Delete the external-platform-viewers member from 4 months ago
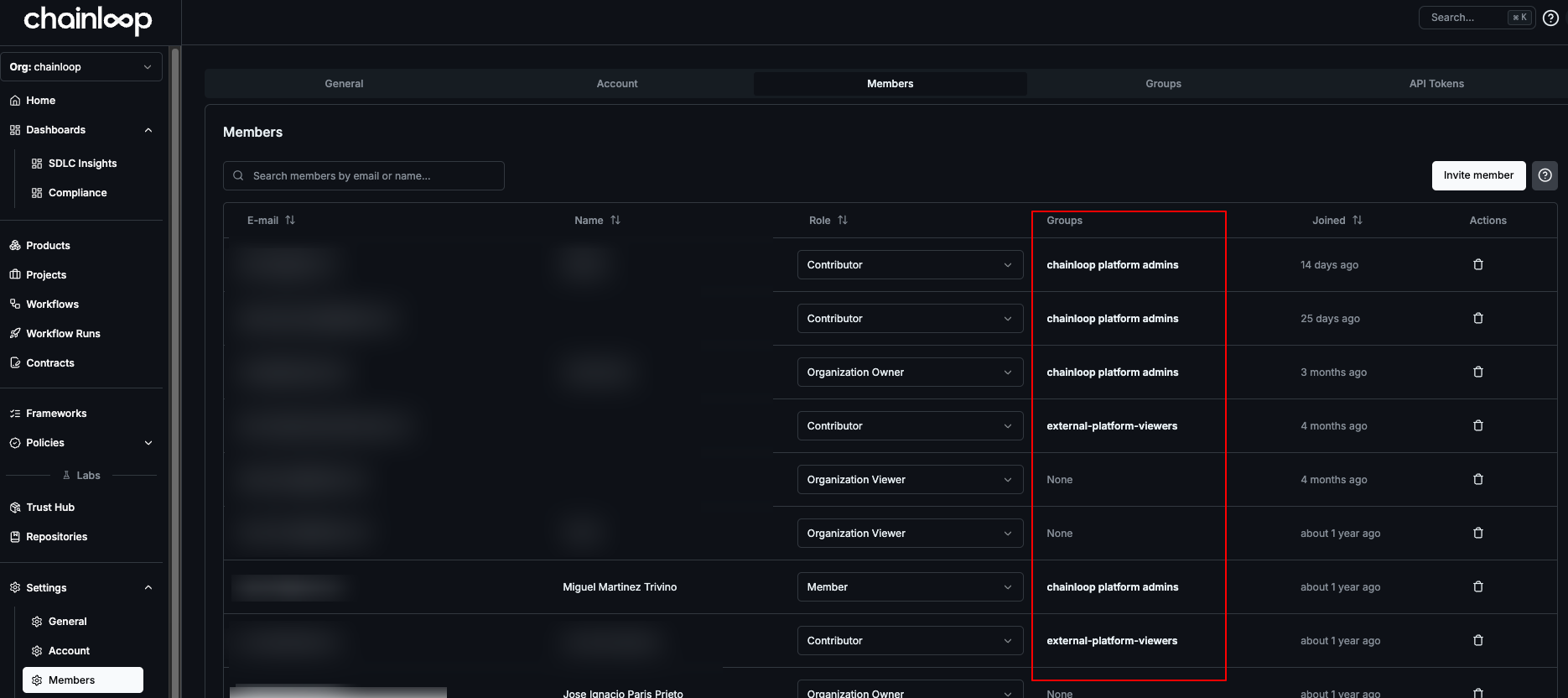The image size is (1568, 698). pos(1477,425)
